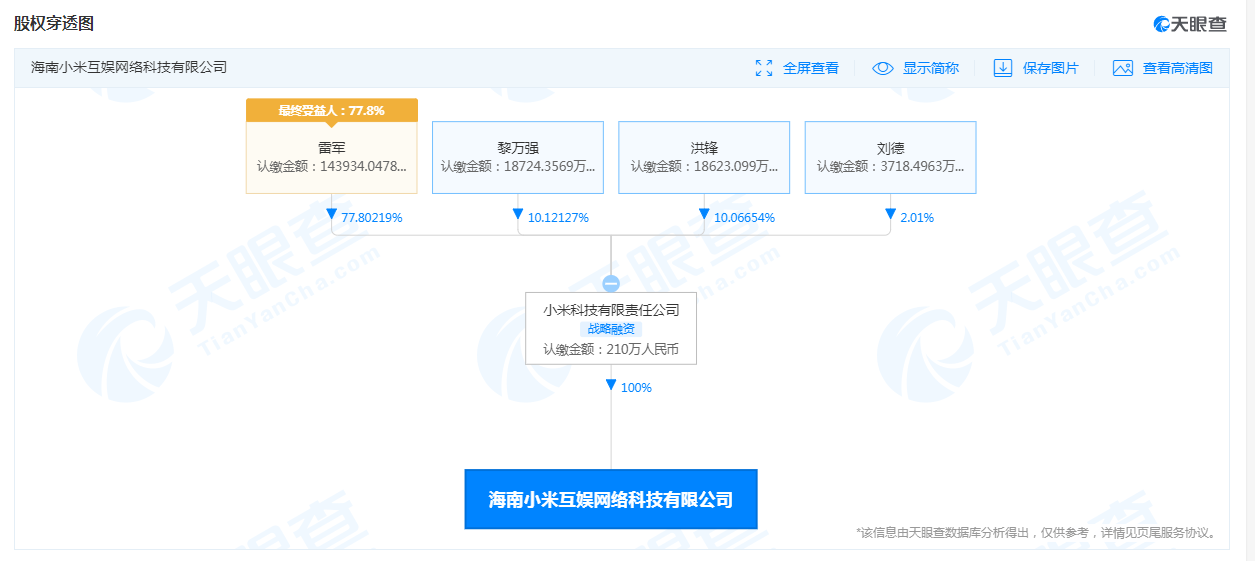Open 全屏查看 fullscreen view
Screen dimensions: 1255x561
(811, 68)
